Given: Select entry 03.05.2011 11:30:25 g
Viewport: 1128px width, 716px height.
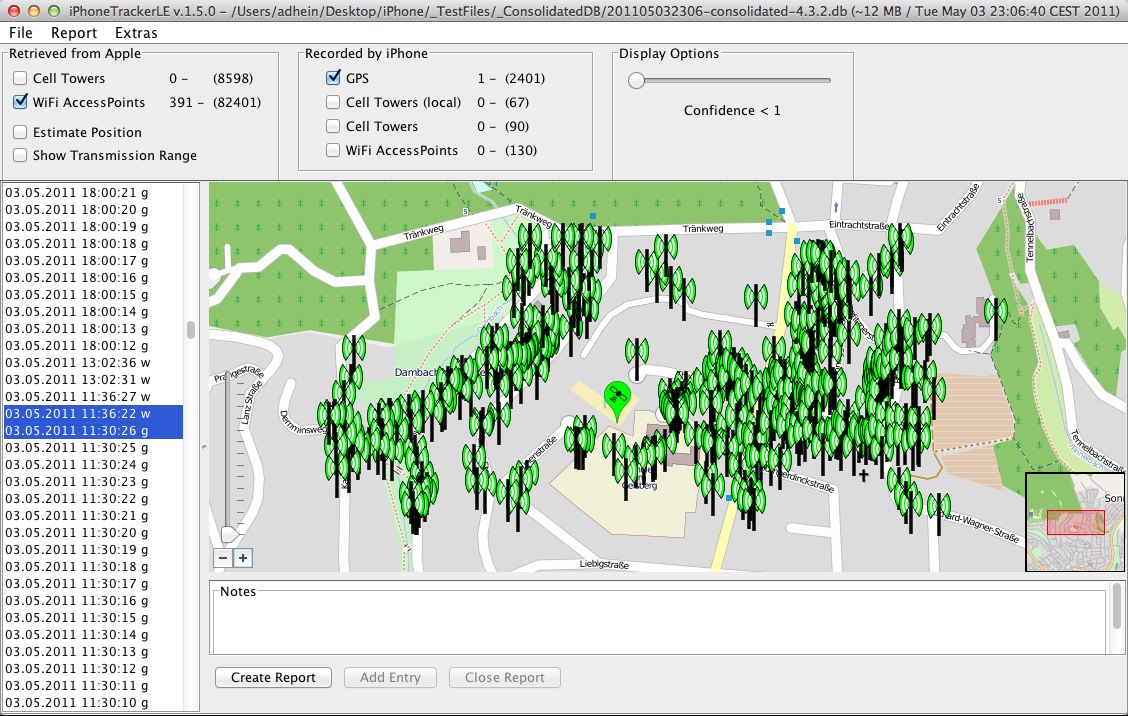Looking at the screenshot, I should click(94, 448).
